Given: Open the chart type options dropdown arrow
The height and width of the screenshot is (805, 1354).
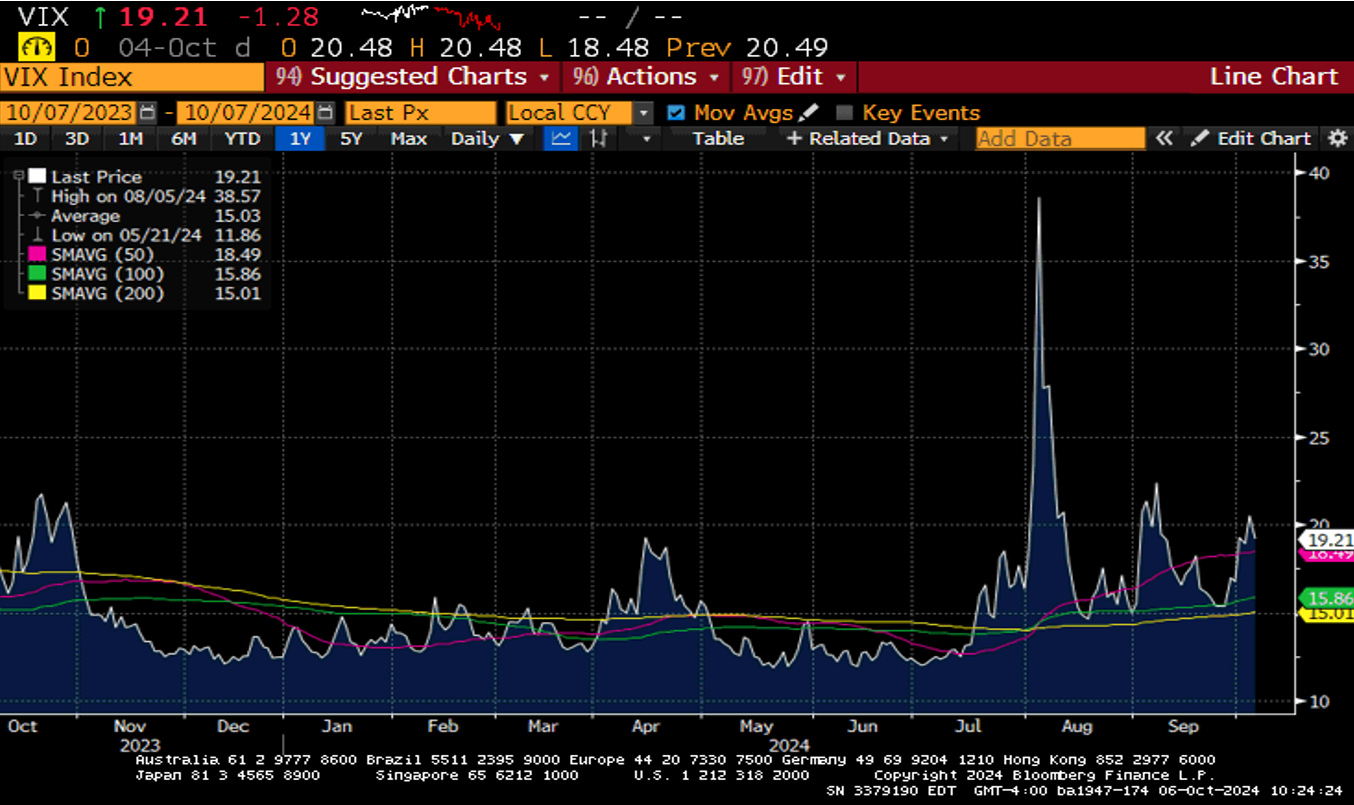Looking at the screenshot, I should [x=647, y=139].
